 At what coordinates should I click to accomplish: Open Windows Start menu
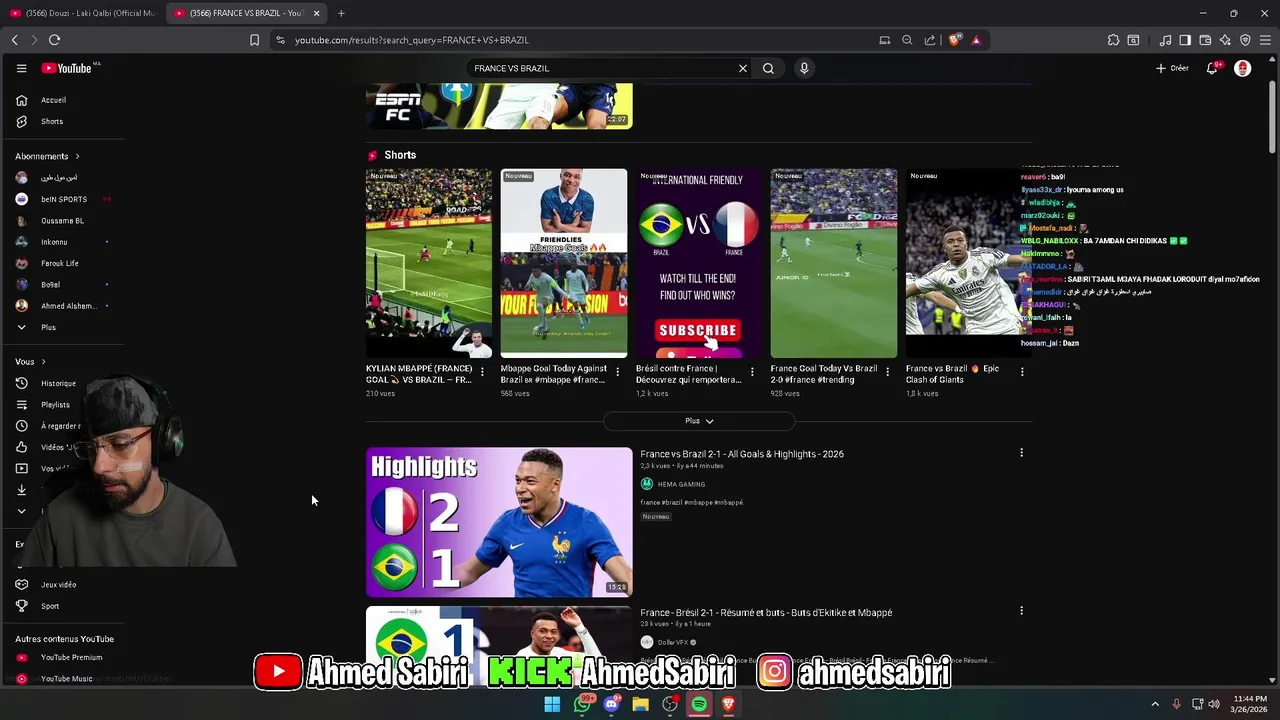tap(552, 704)
